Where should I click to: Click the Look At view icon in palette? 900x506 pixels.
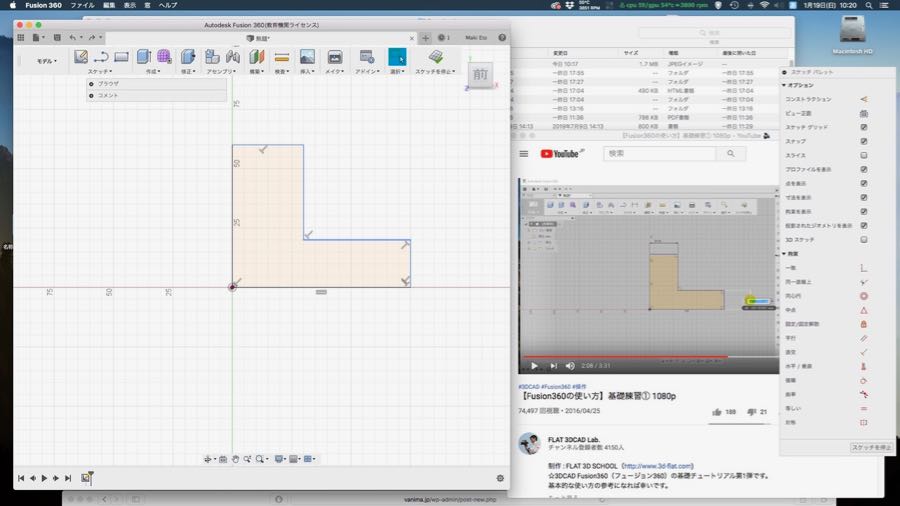[x=863, y=114]
